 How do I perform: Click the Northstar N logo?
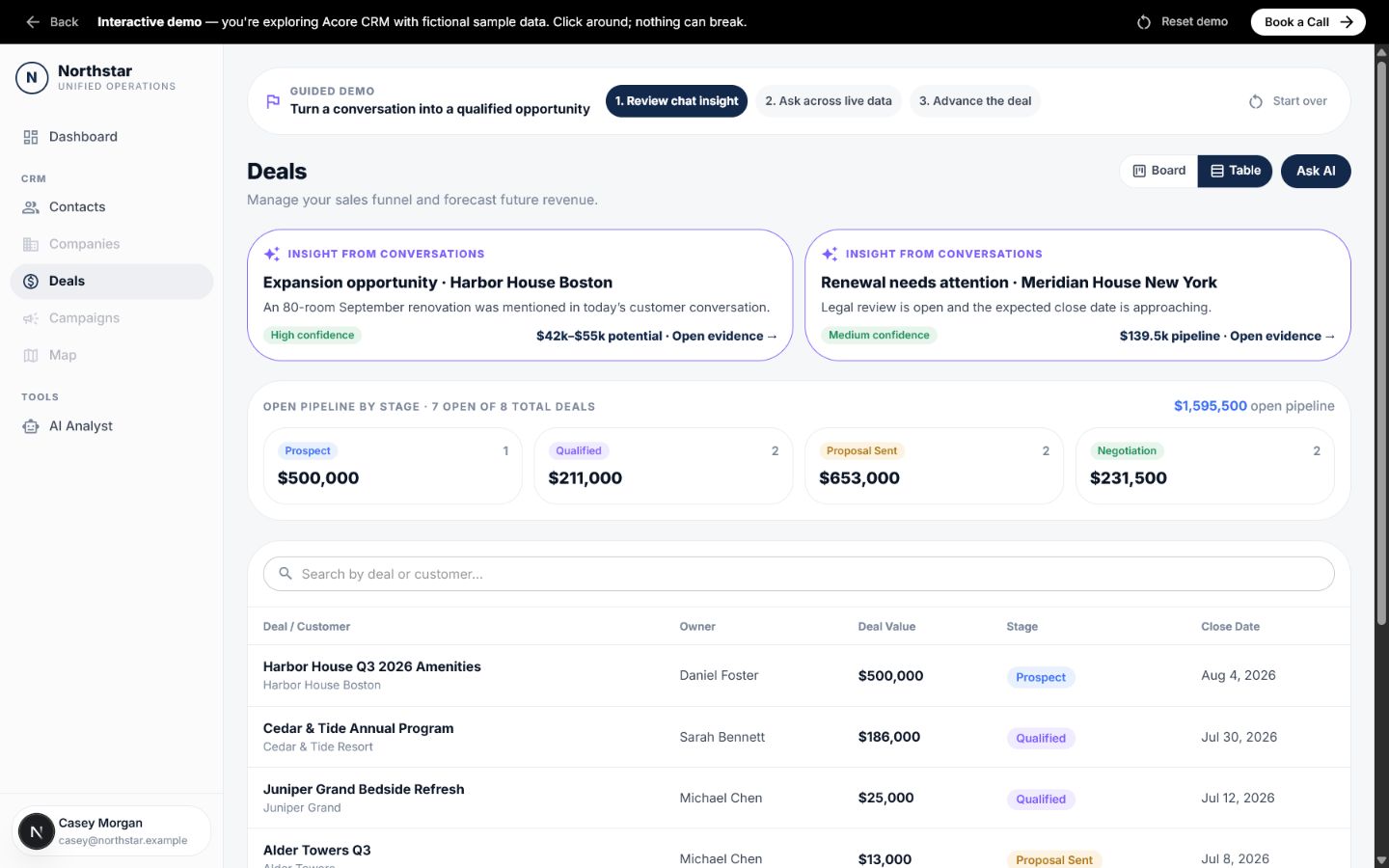(32, 77)
